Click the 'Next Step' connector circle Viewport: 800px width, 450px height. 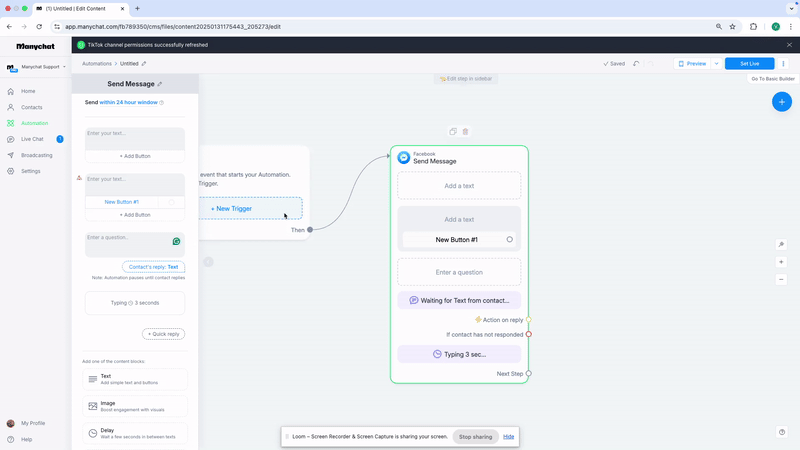(x=529, y=374)
